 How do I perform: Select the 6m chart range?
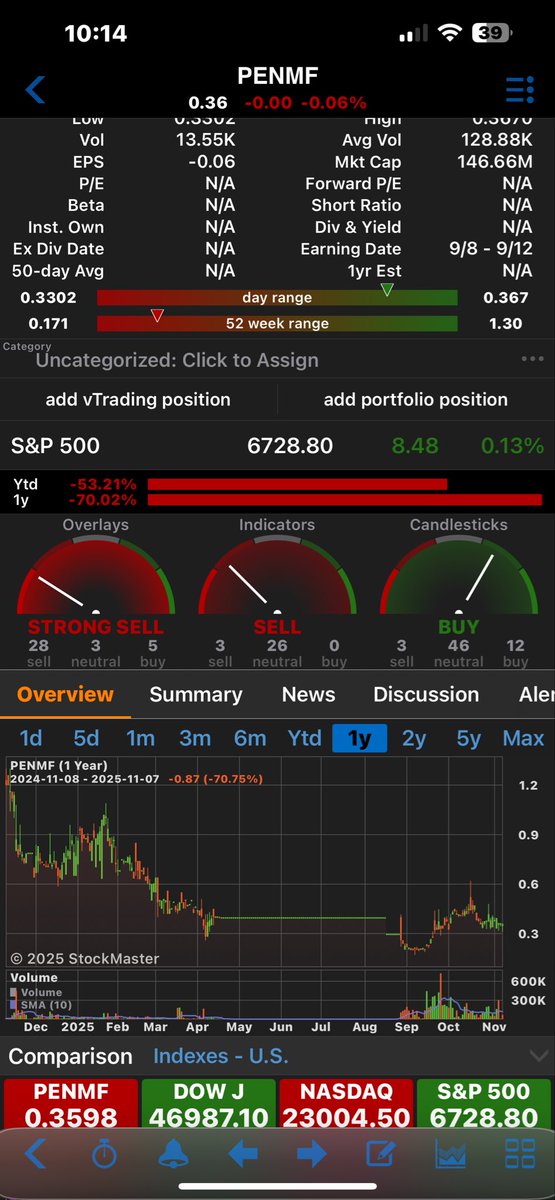click(x=250, y=738)
